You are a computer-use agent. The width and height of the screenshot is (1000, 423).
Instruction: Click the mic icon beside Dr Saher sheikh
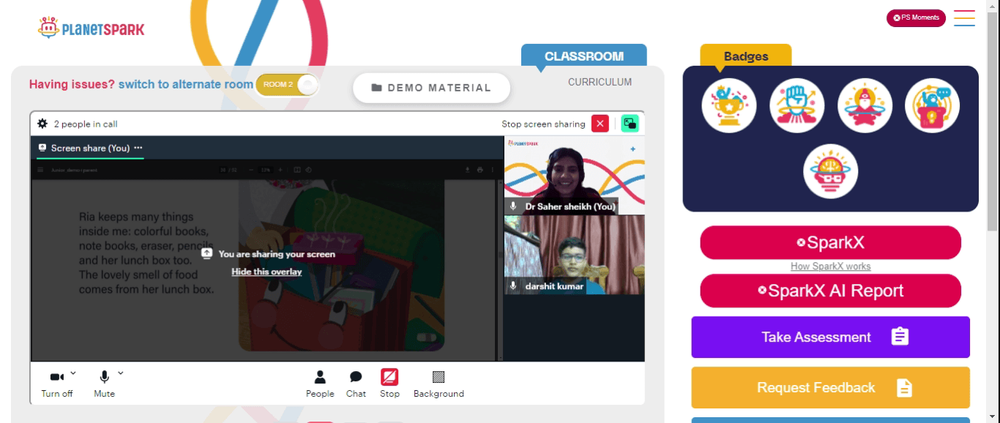pyautogui.click(x=513, y=207)
